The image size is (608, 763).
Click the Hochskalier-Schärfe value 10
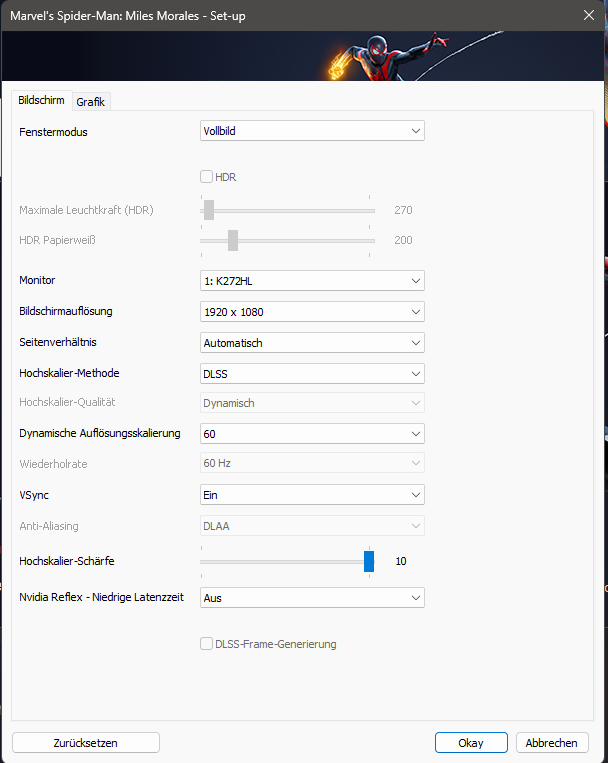click(x=401, y=561)
